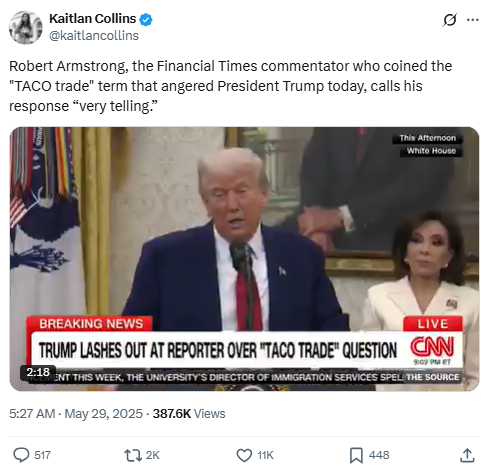Open the @kaitlancollins handle link
Image resolution: width=483 pixels, height=470 pixels.
94,35
